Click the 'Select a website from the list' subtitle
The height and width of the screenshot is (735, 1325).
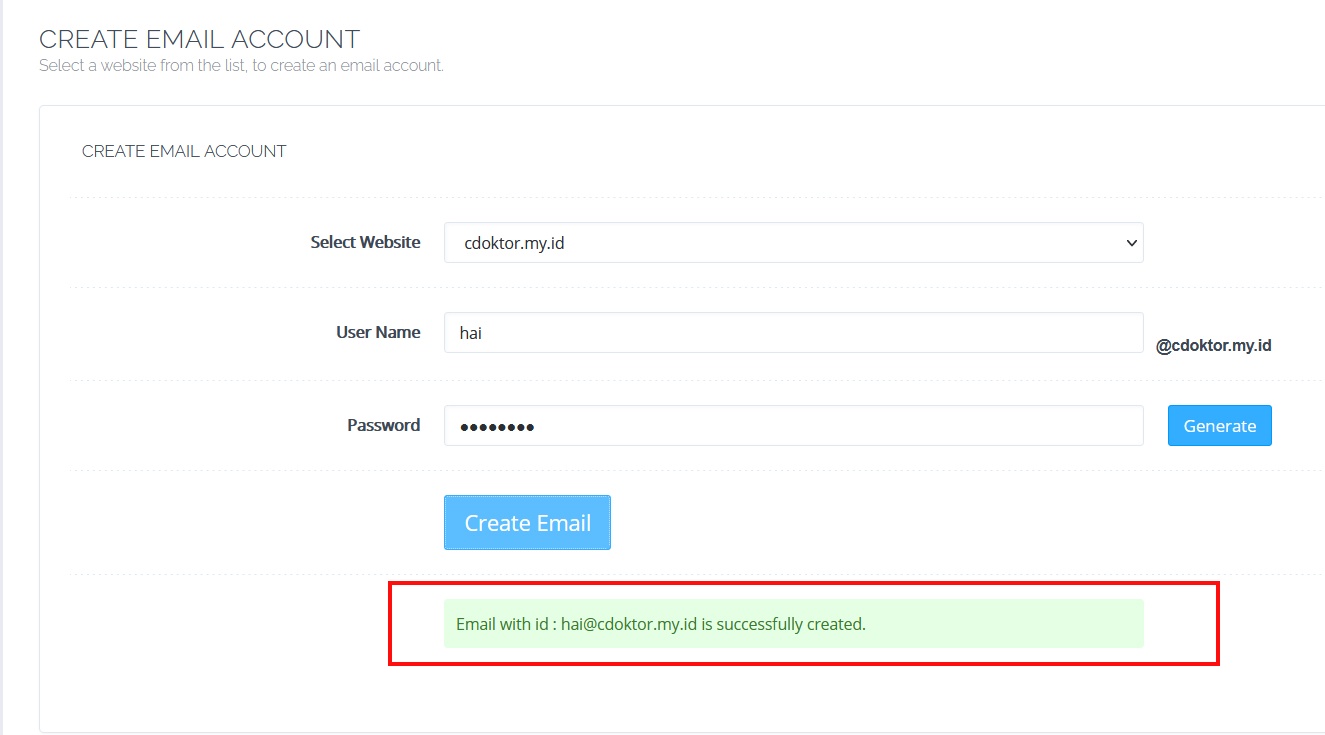pyautogui.click(x=240, y=65)
